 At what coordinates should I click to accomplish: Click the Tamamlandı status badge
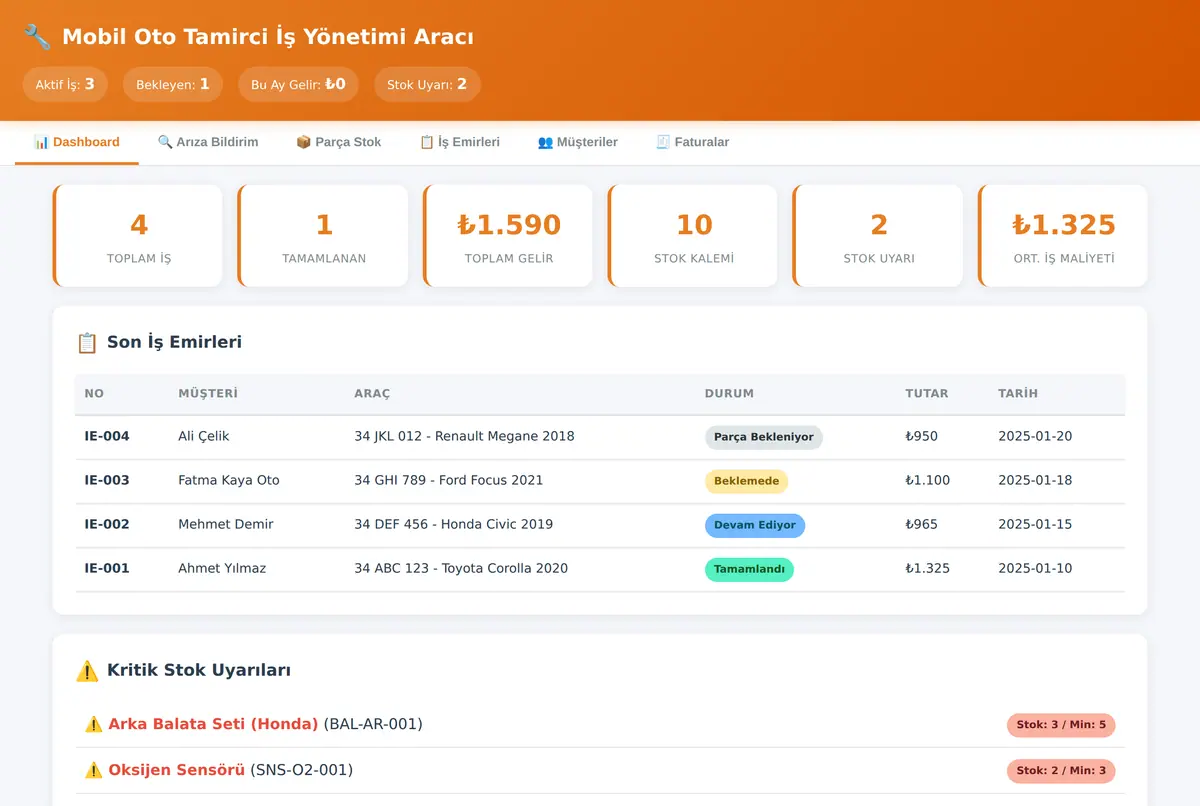[x=749, y=569]
